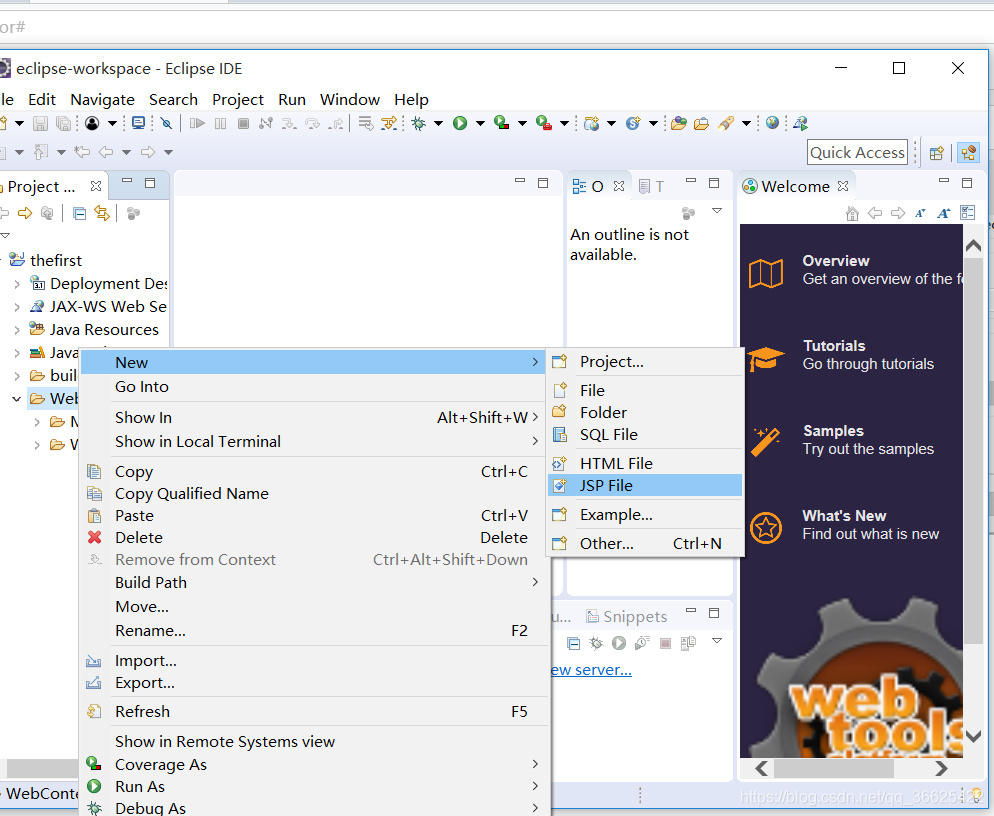Viewport: 994px width, 816px height.
Task: Open the Outline view menu triangle
Action: pyautogui.click(x=717, y=210)
